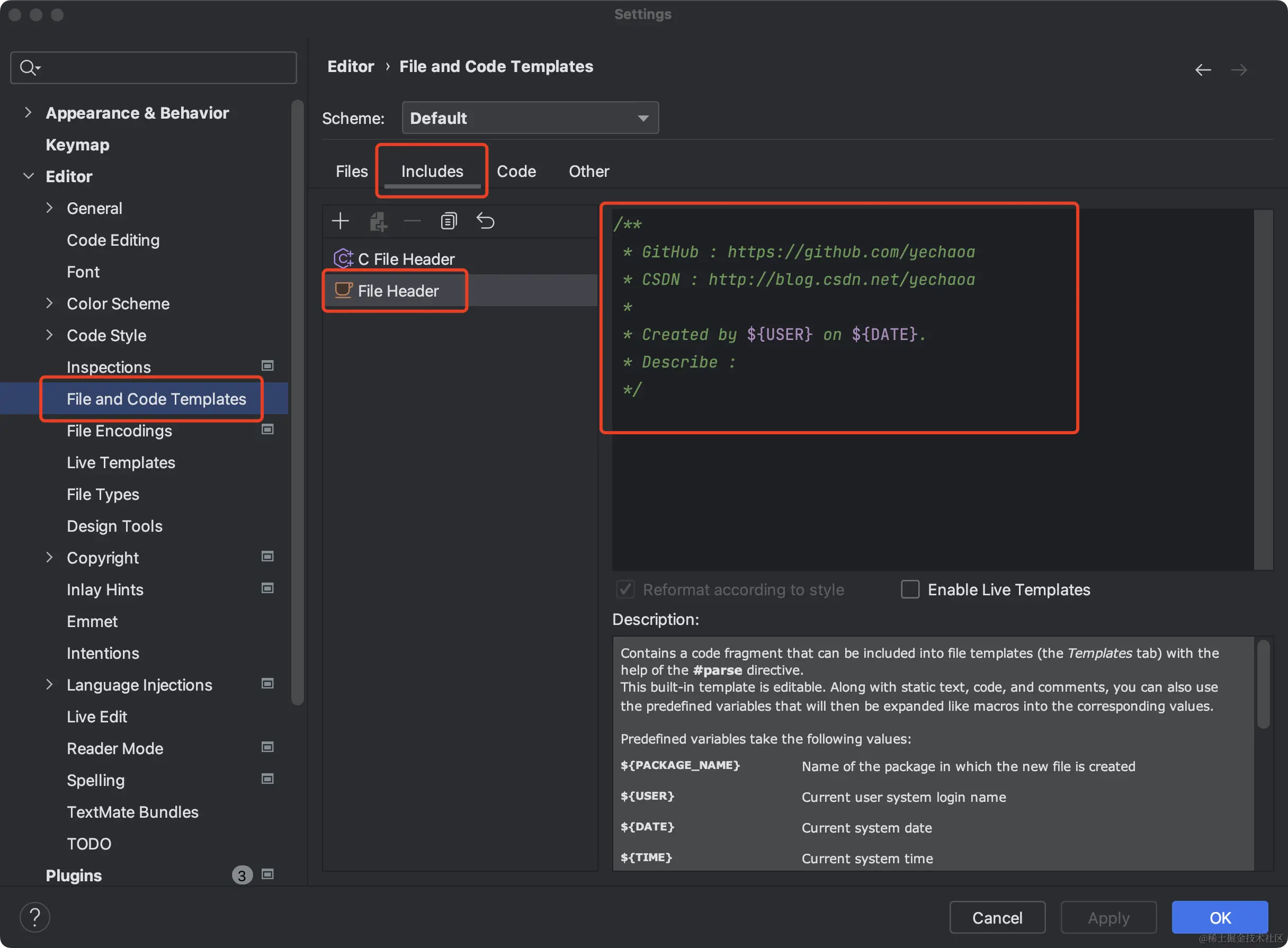Collapse the Editor tree node
The width and height of the screenshot is (1288, 948).
click(x=28, y=176)
